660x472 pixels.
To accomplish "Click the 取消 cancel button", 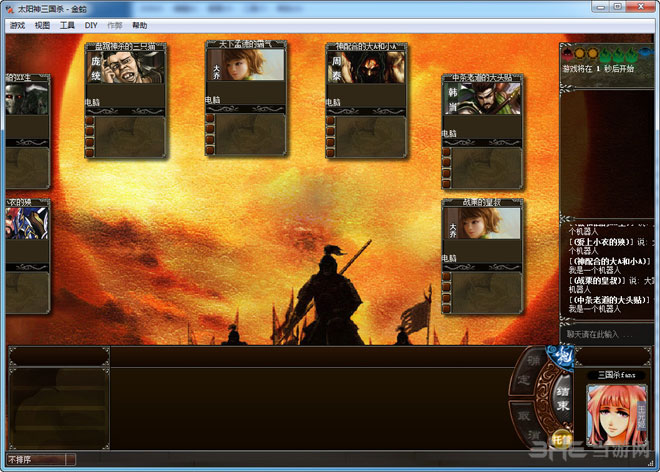I will point(527,423).
